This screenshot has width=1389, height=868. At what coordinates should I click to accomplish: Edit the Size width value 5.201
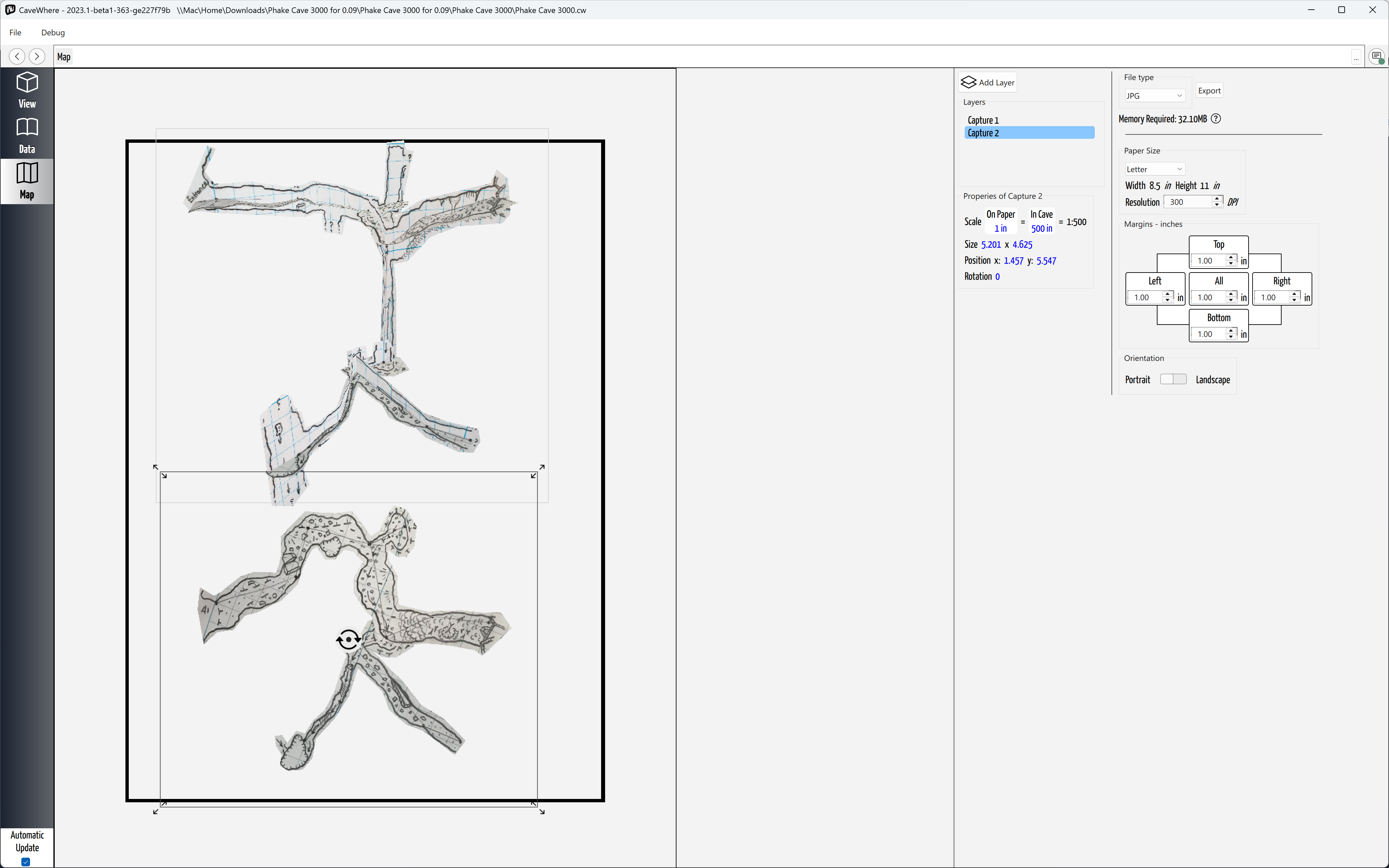point(991,245)
